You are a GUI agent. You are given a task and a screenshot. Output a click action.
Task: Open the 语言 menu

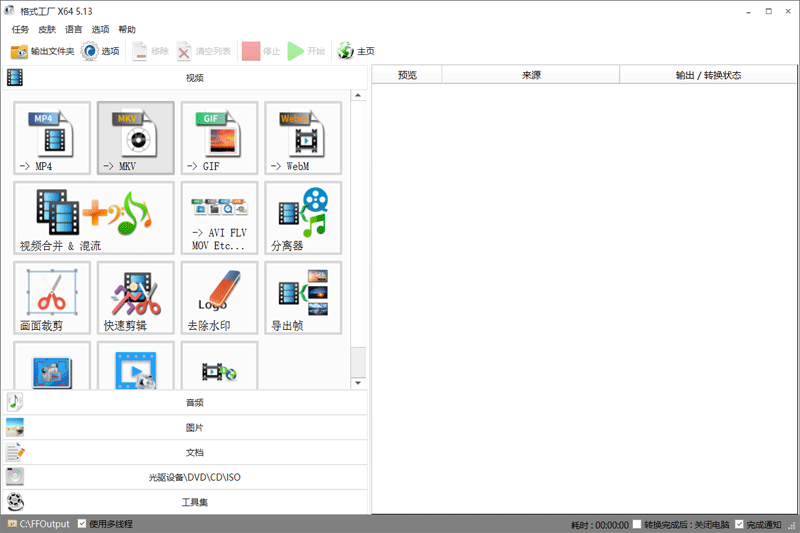[73, 29]
